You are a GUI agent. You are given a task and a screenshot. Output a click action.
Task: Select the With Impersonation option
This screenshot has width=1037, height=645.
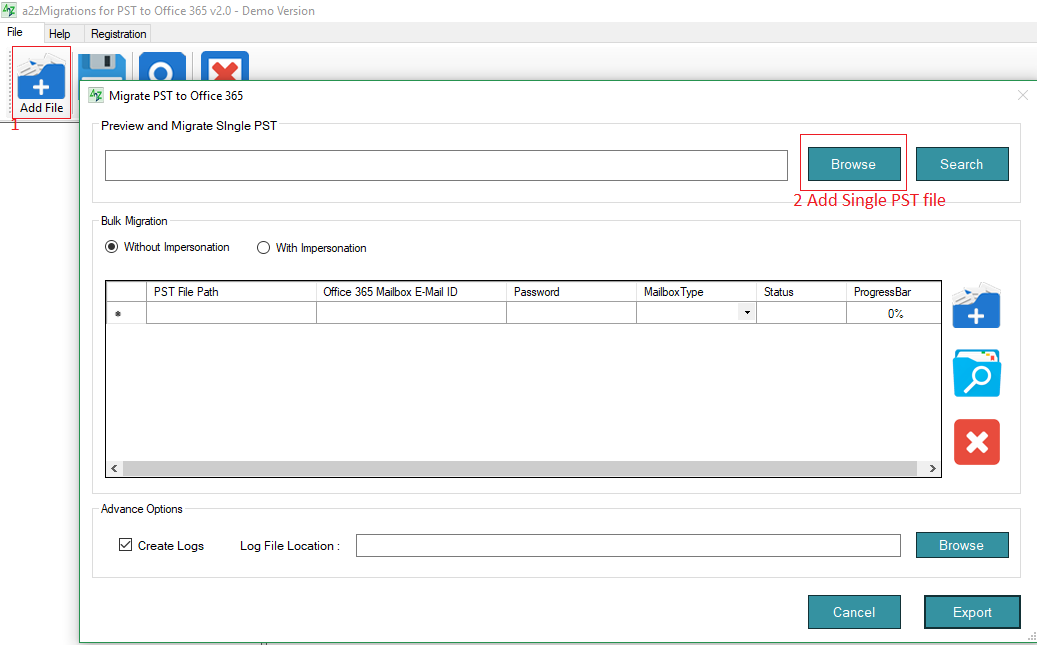click(264, 248)
